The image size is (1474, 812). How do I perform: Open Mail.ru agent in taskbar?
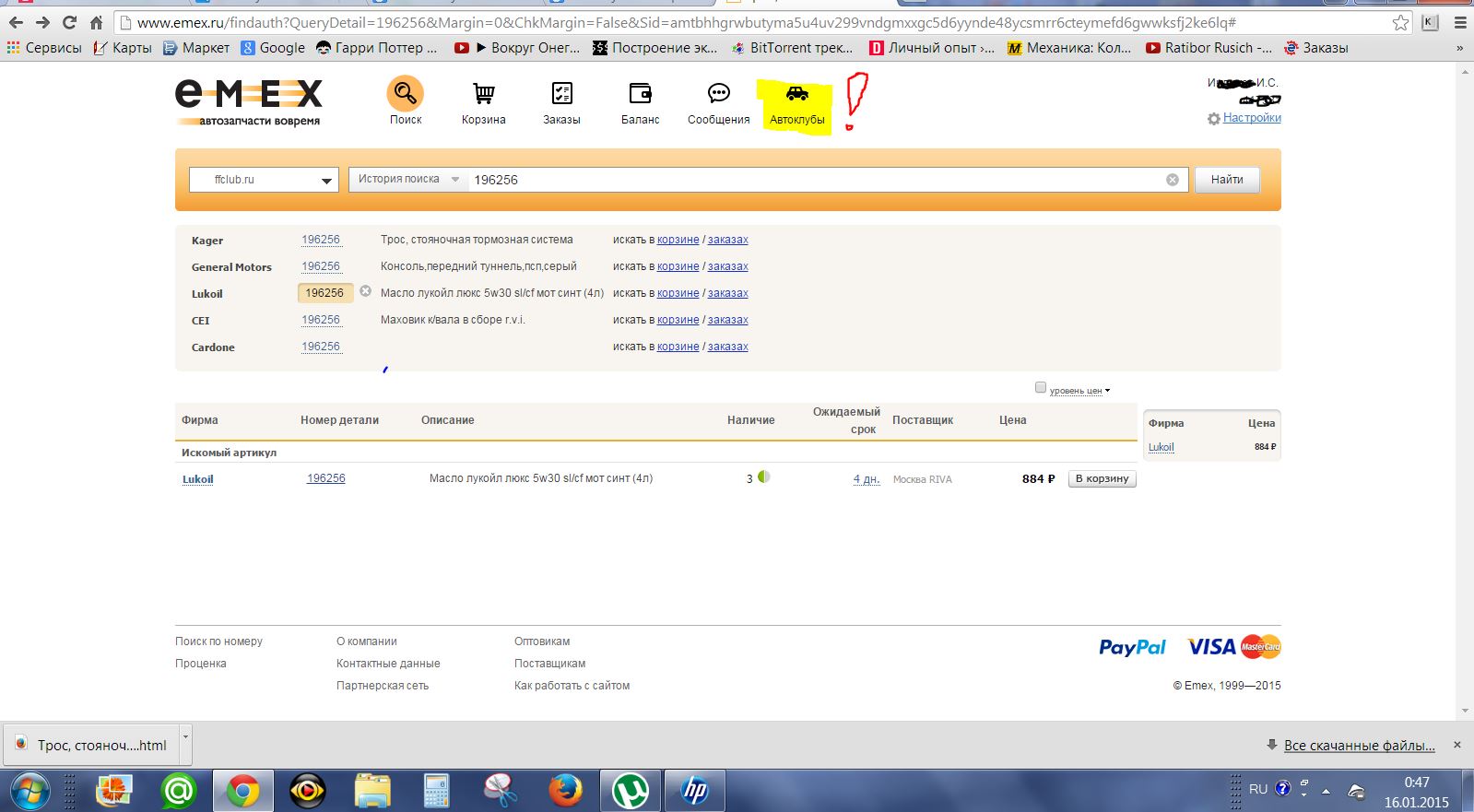[178, 791]
